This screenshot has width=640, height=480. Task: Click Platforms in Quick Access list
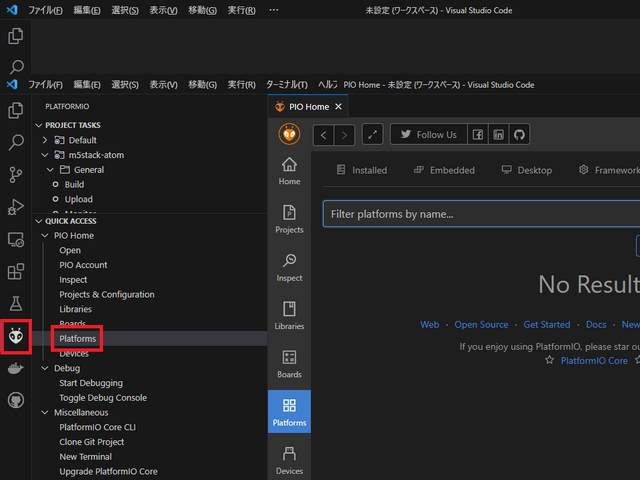click(78, 338)
